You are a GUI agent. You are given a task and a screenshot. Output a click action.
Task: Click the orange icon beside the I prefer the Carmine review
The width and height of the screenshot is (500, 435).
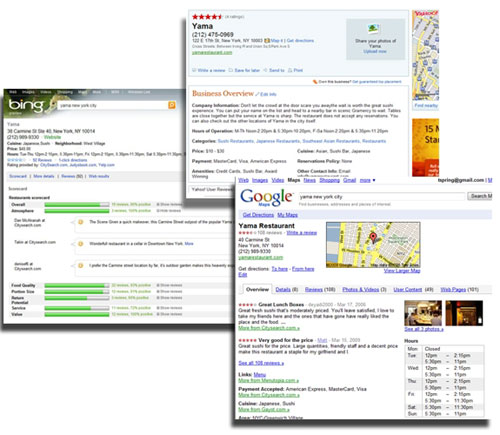tap(80, 266)
